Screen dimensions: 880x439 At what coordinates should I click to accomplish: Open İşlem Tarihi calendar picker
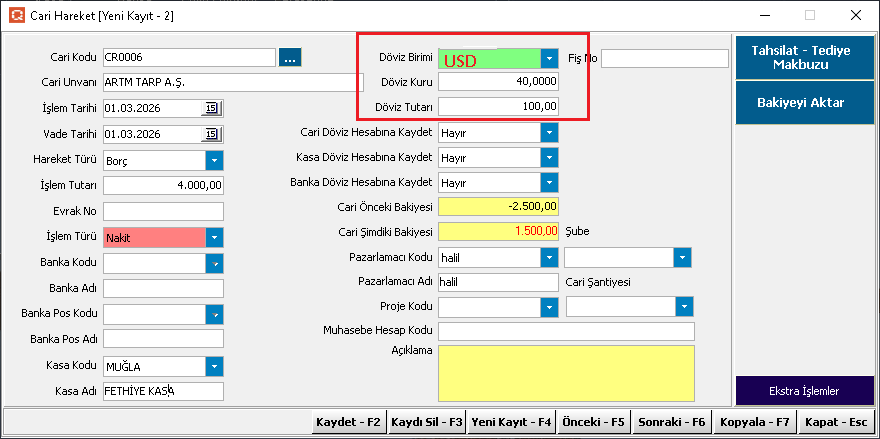pos(211,108)
